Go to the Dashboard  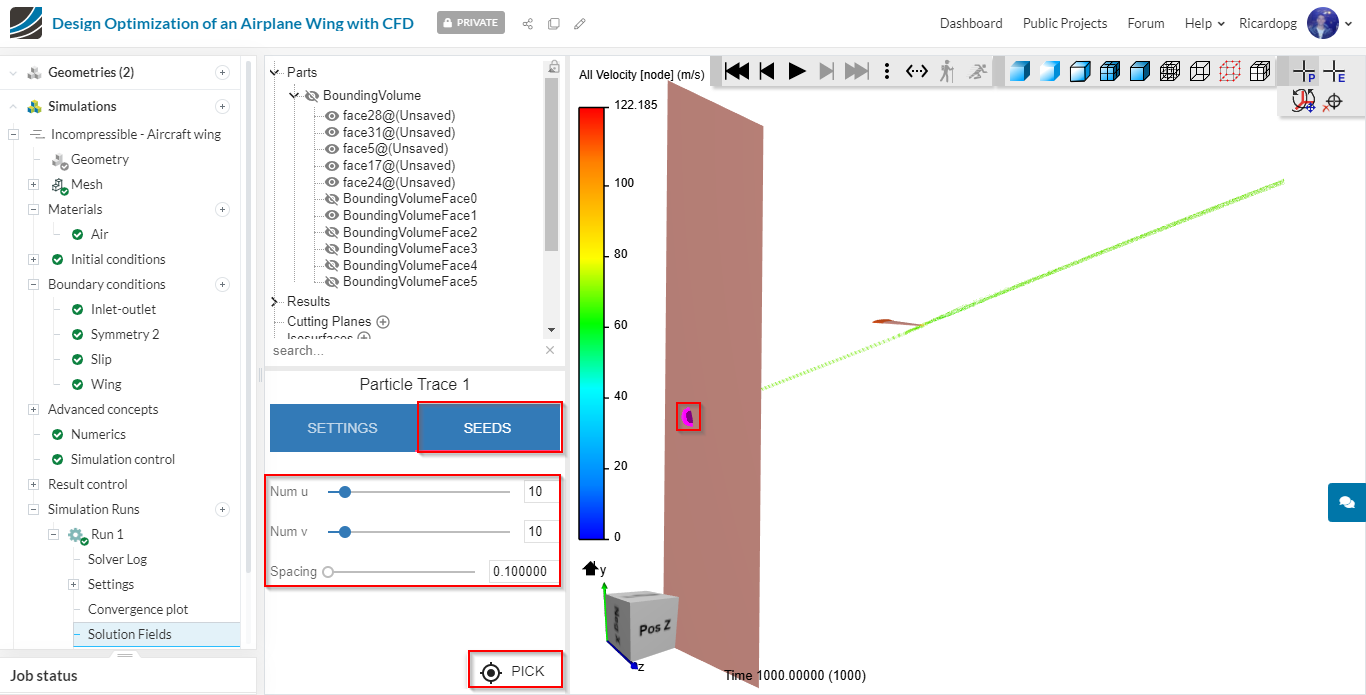click(971, 23)
